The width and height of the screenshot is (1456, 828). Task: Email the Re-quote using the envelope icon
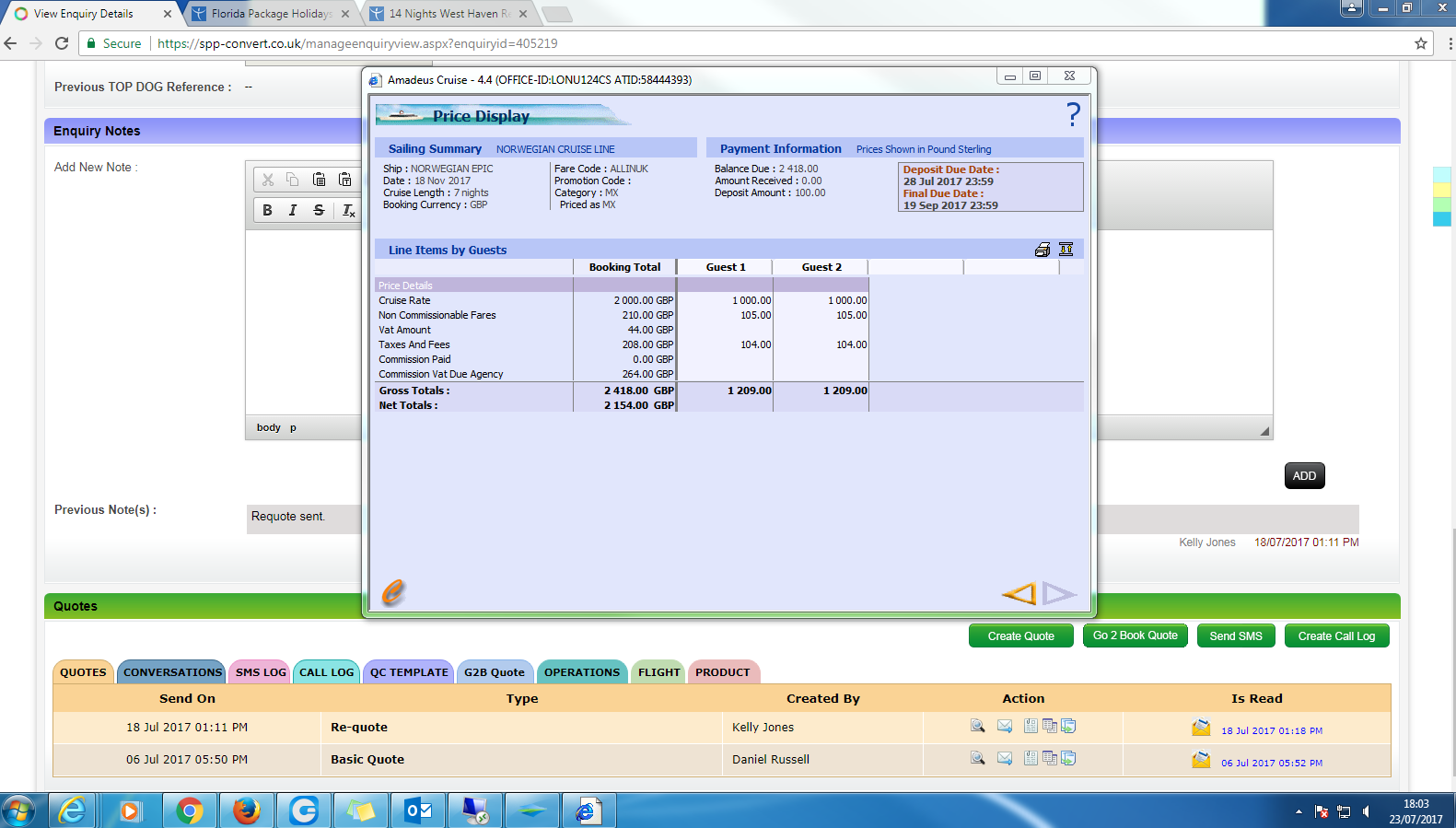1005,727
